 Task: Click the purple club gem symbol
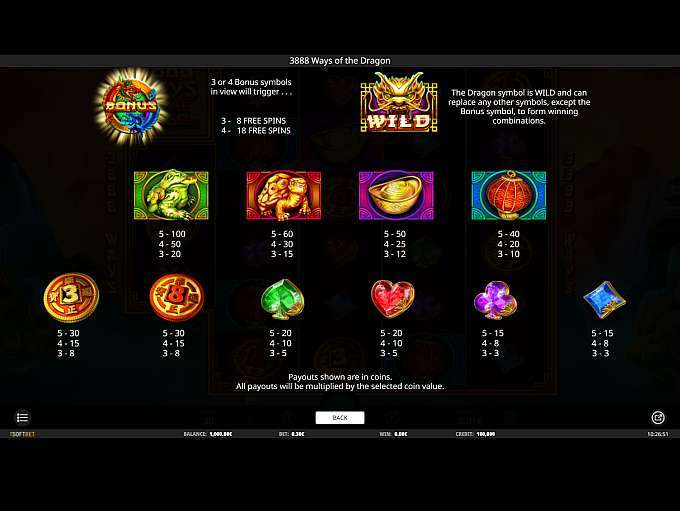point(495,299)
